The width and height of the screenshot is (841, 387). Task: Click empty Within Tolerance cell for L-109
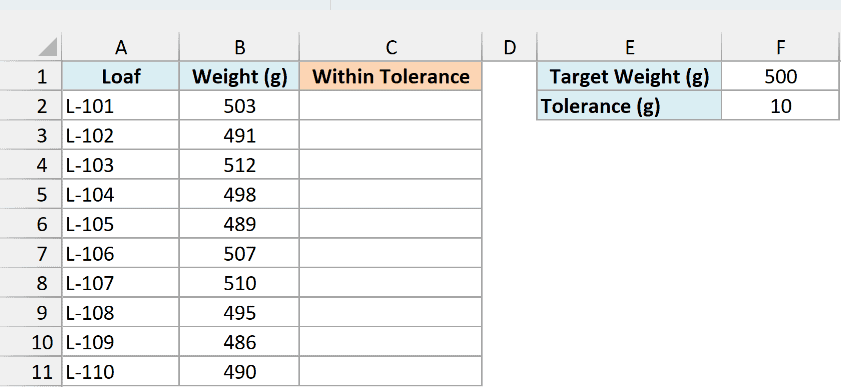[390, 341]
